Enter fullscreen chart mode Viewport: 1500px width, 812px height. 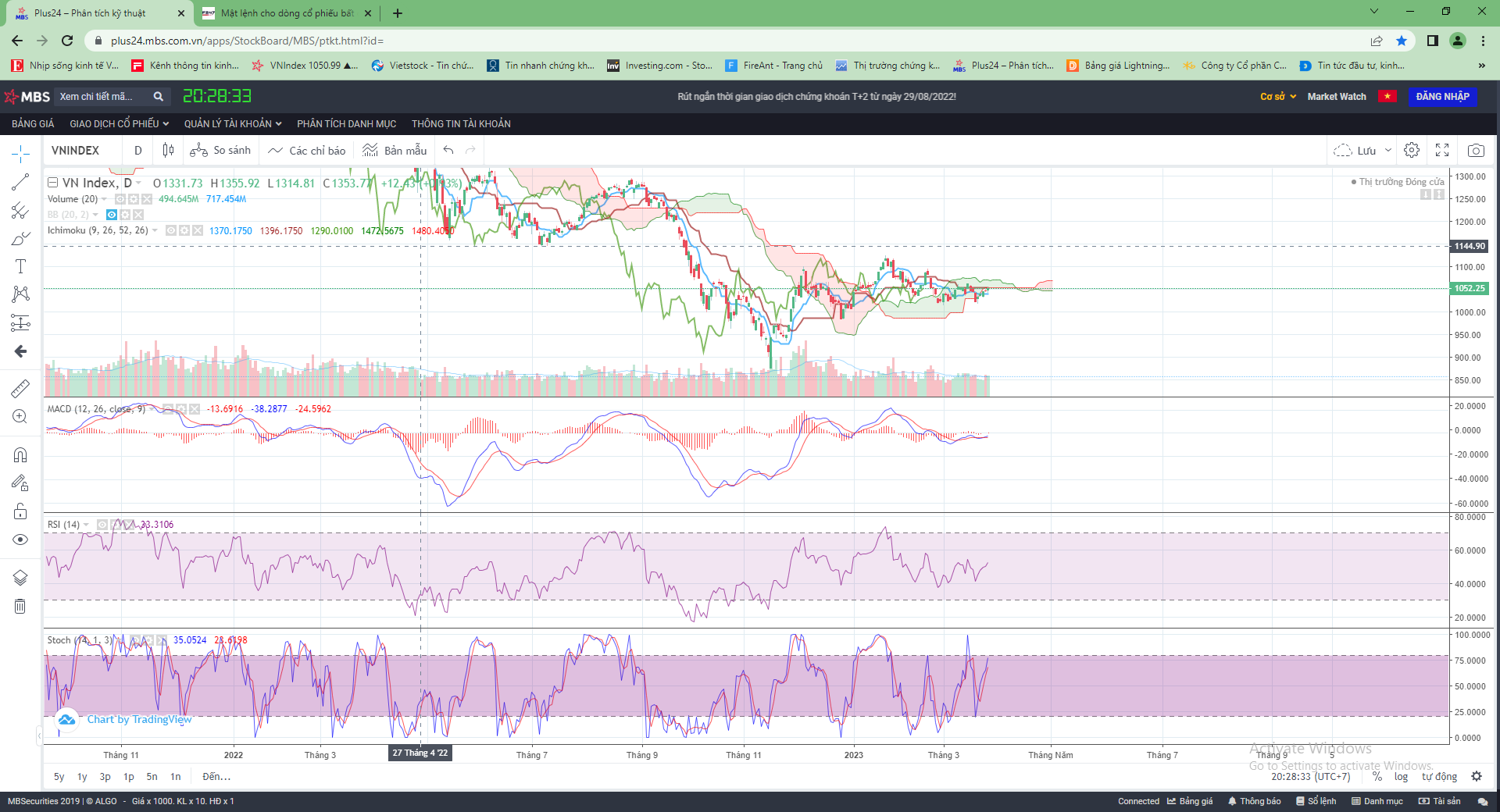[x=1442, y=150]
